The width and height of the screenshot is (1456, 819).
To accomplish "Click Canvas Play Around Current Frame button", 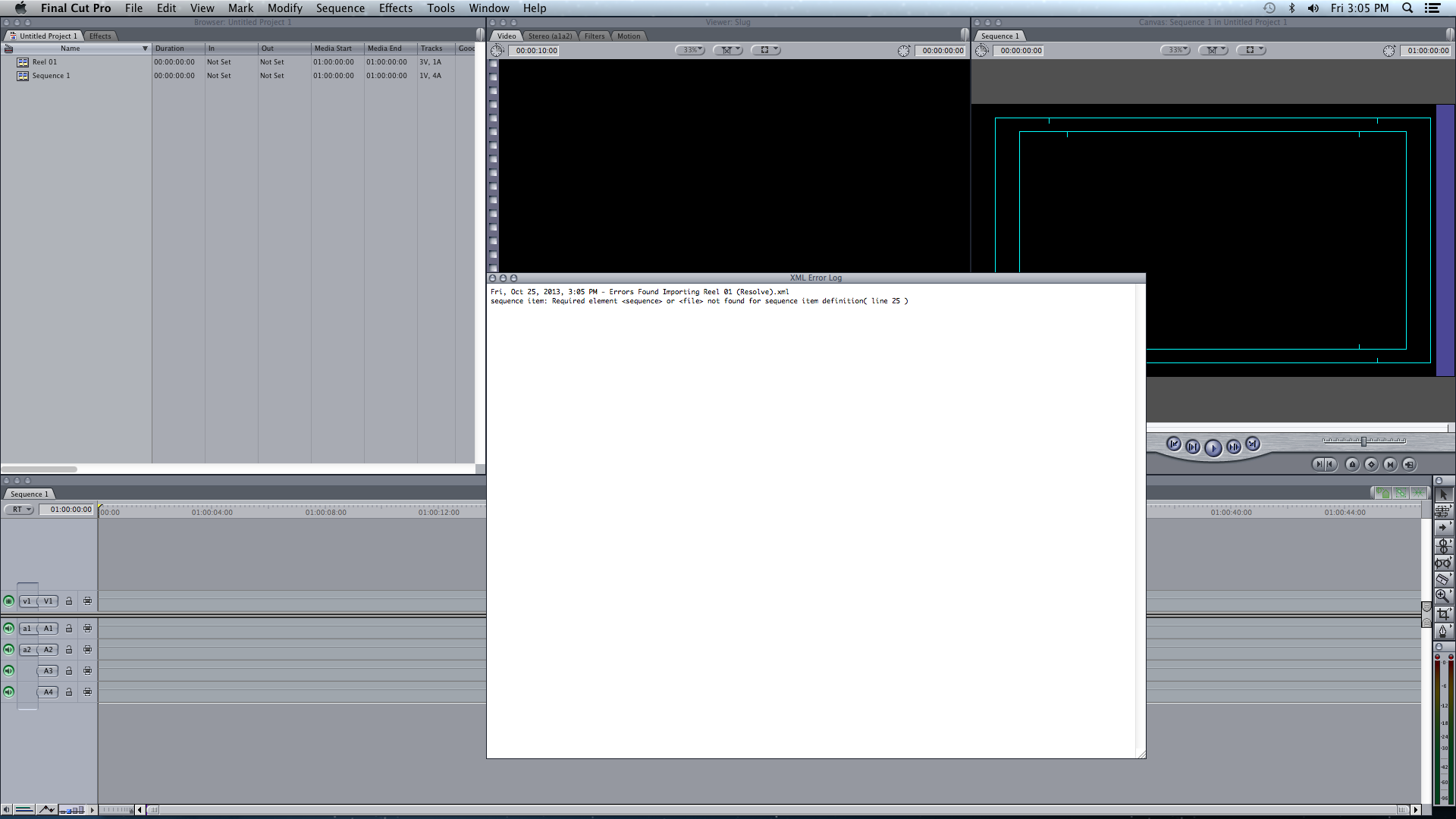I will click(x=1233, y=447).
